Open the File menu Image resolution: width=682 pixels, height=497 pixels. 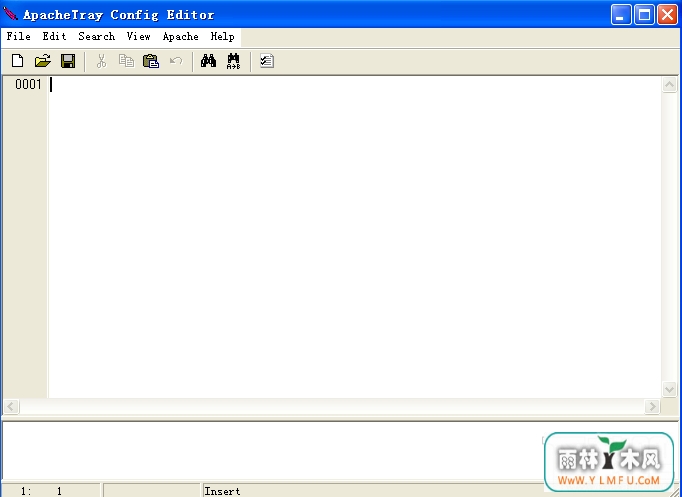(18, 37)
